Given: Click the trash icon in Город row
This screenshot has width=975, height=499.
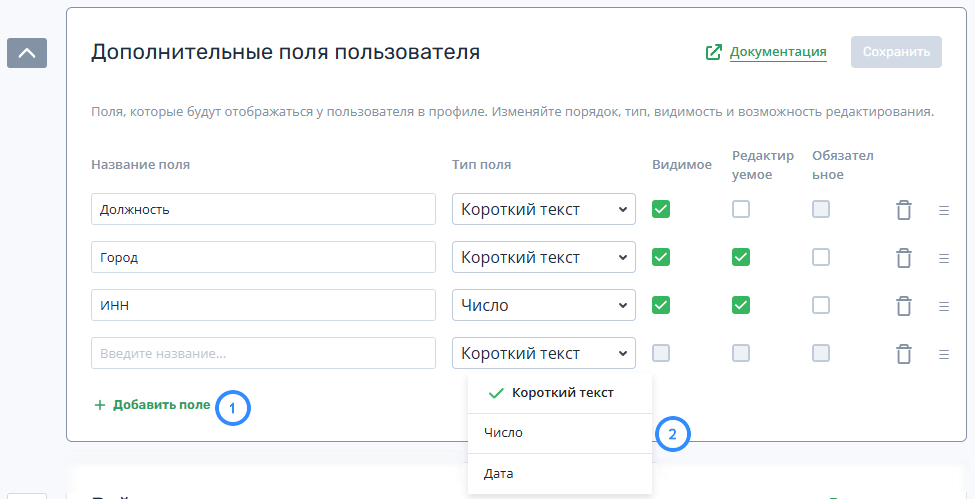Looking at the screenshot, I should 903,258.
